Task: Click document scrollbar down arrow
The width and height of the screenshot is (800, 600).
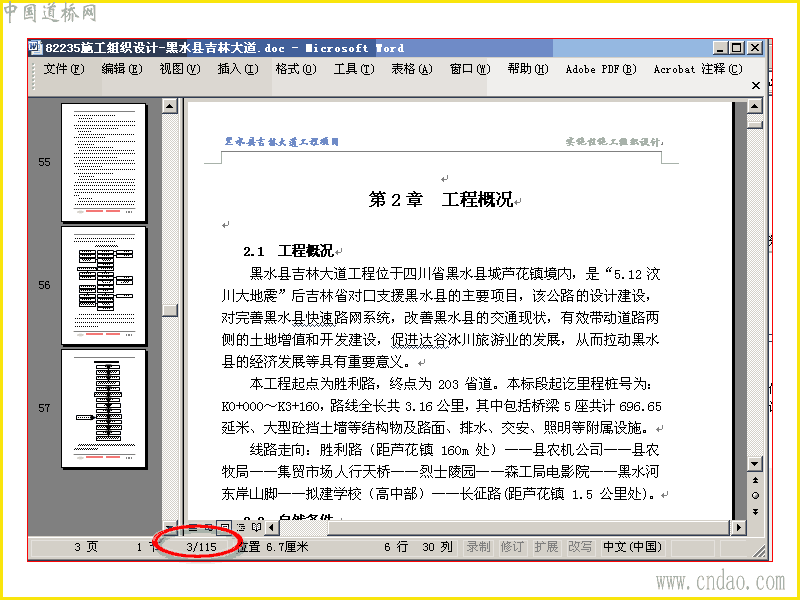Action: 755,464
